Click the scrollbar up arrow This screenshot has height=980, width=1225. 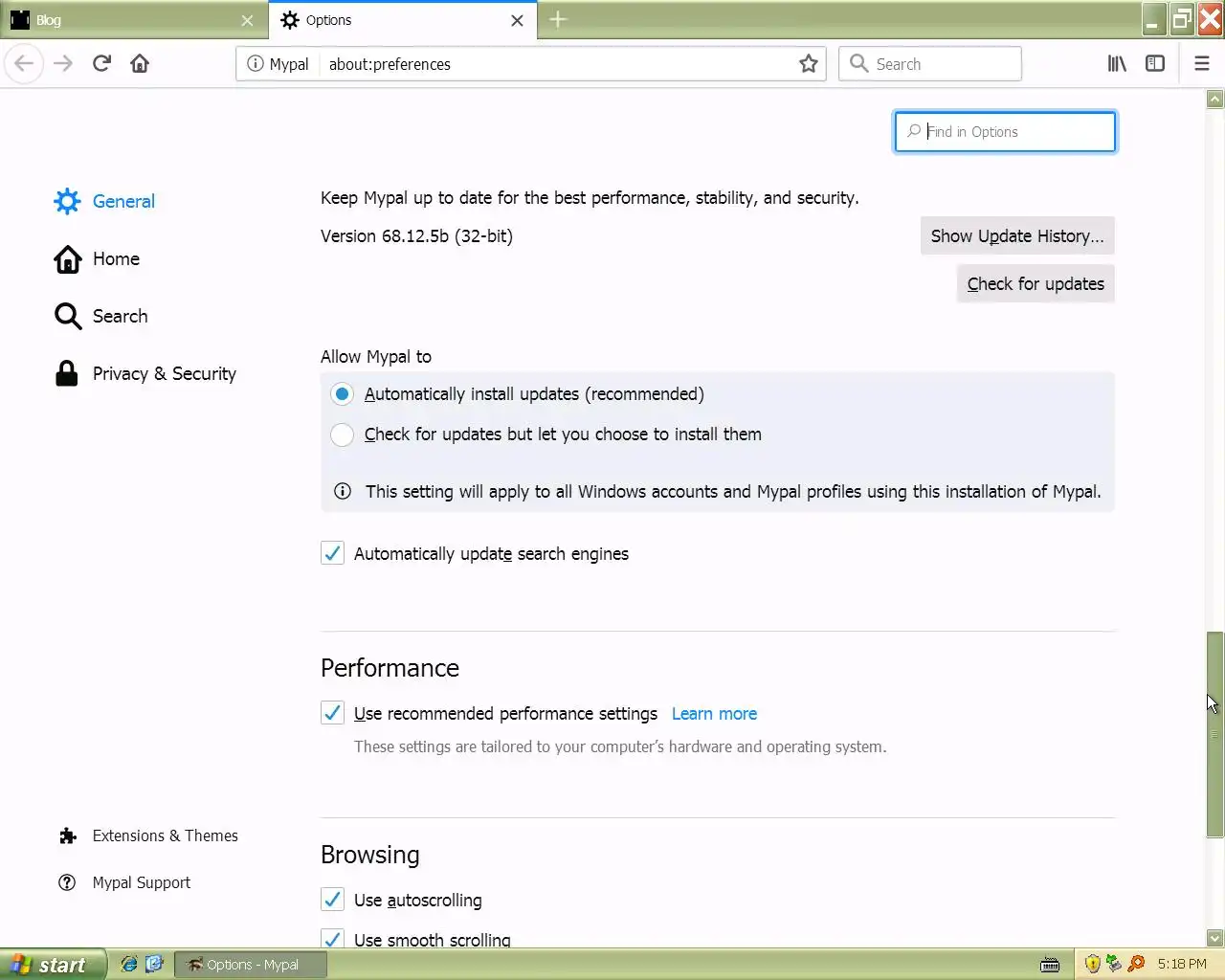tap(1215, 99)
